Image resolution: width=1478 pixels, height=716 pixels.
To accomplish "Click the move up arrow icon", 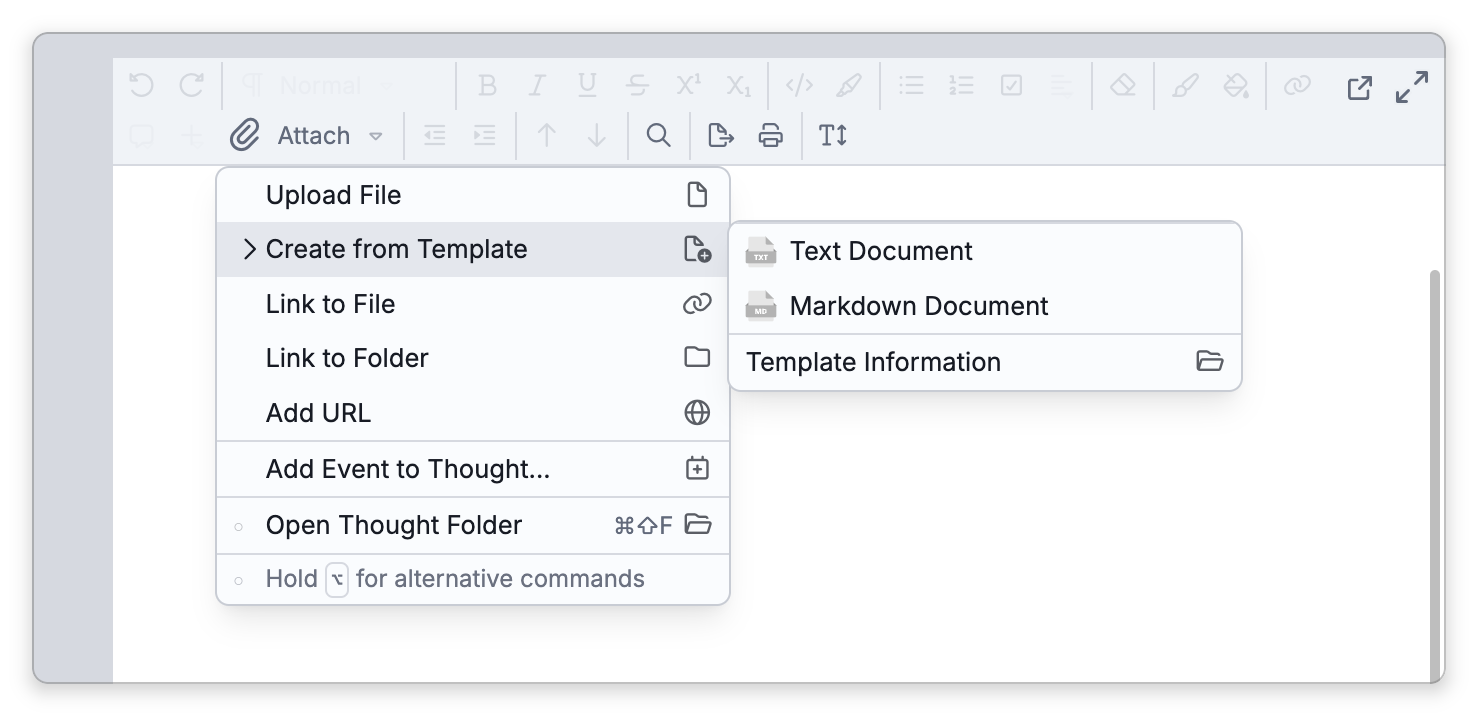I will pyautogui.click(x=546, y=135).
